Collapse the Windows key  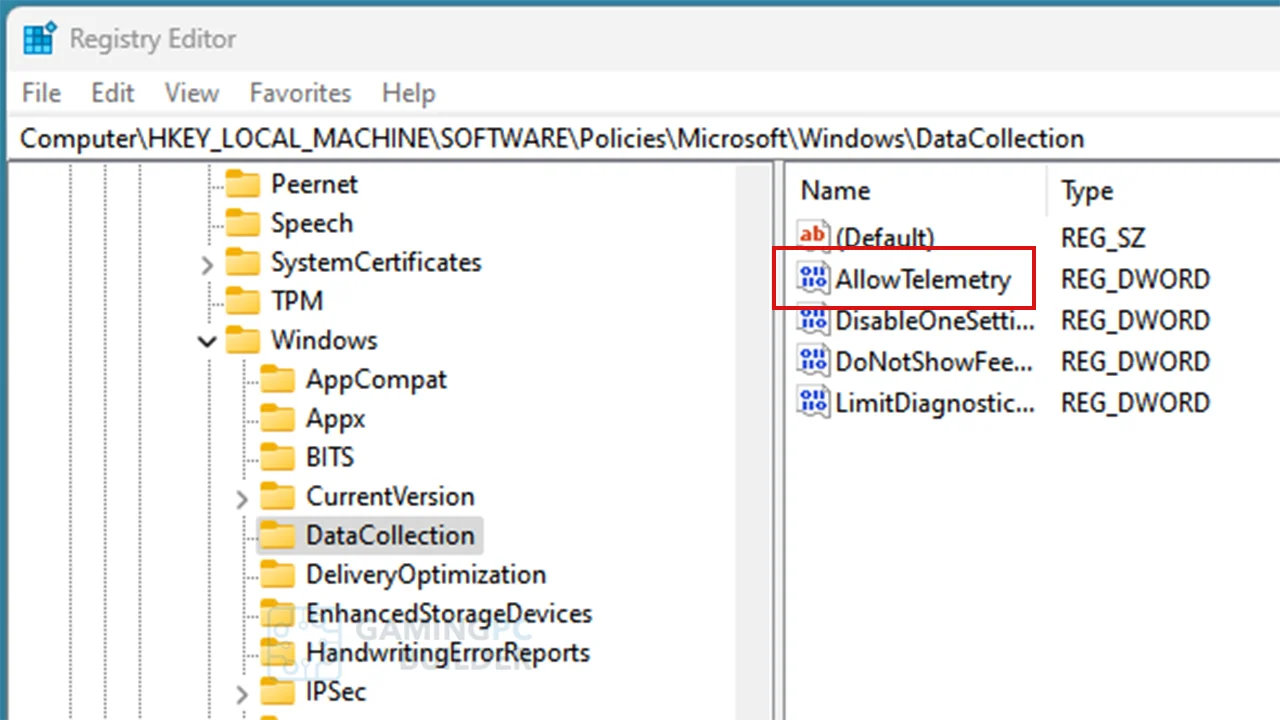click(x=207, y=342)
